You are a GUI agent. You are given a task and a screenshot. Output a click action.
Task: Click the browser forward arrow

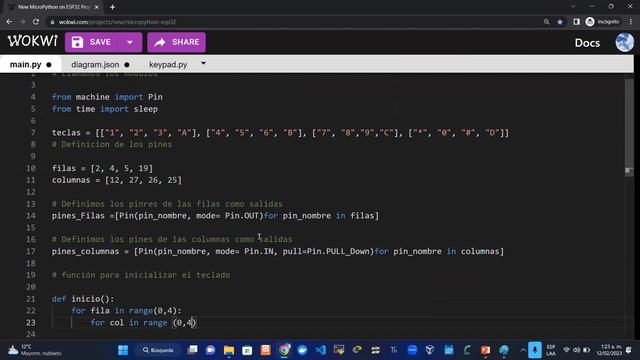pos(22,22)
